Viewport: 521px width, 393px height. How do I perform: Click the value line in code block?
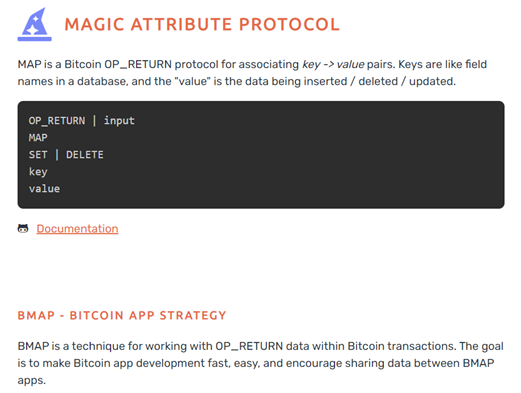click(x=44, y=189)
